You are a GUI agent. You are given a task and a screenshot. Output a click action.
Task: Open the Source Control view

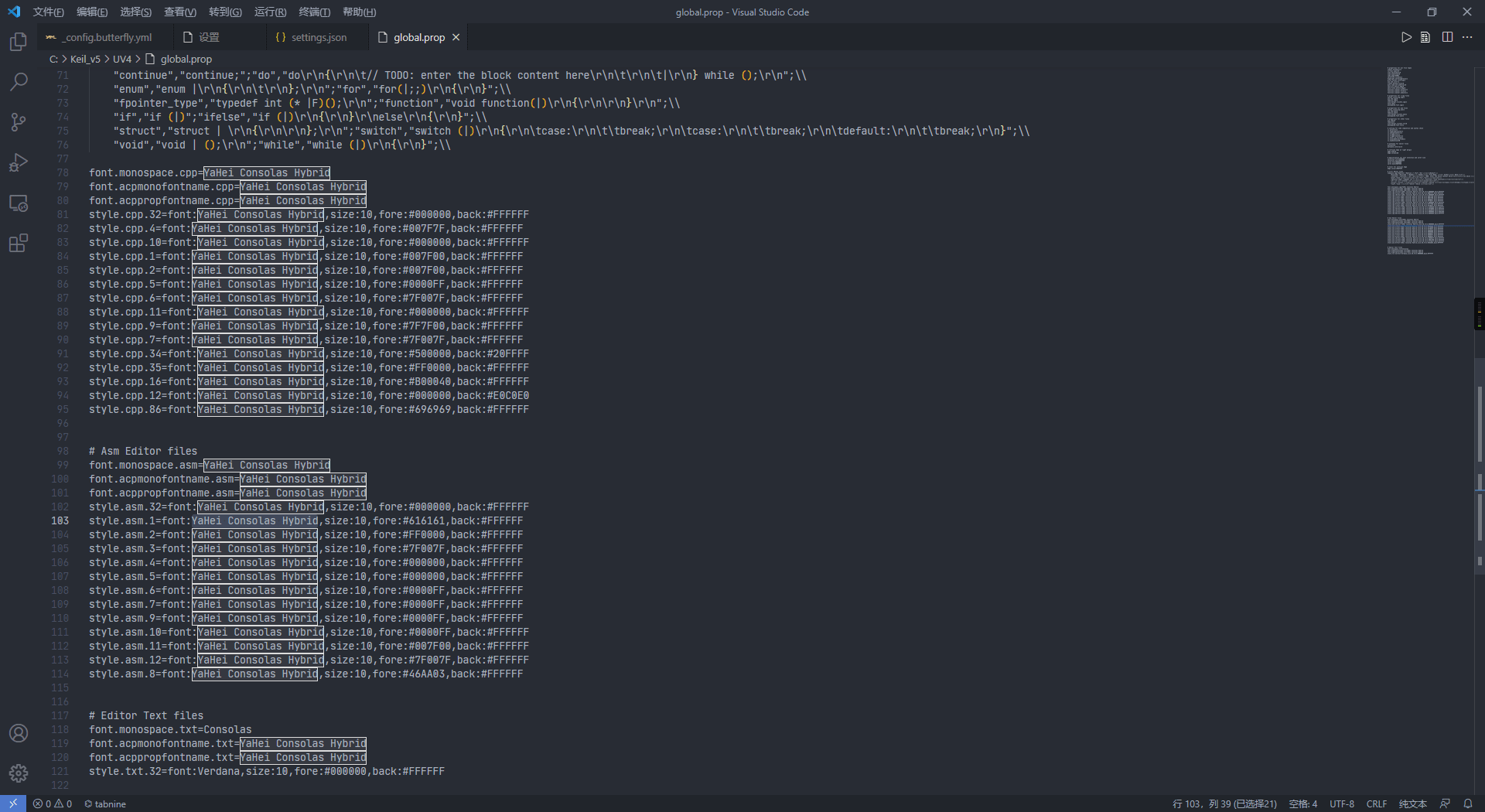pos(19,122)
